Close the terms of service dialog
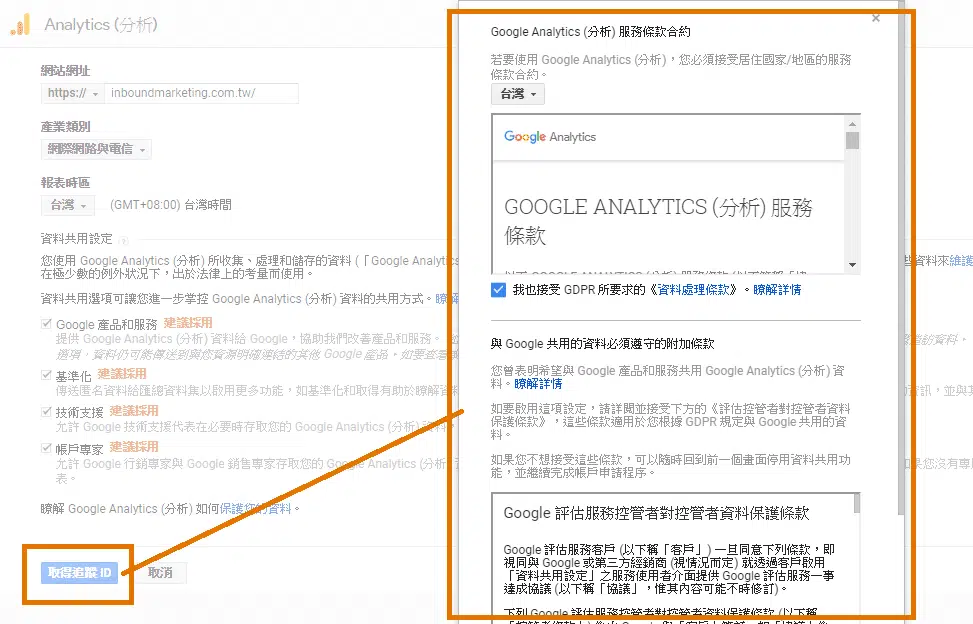The width and height of the screenshot is (973, 624). [x=876, y=19]
